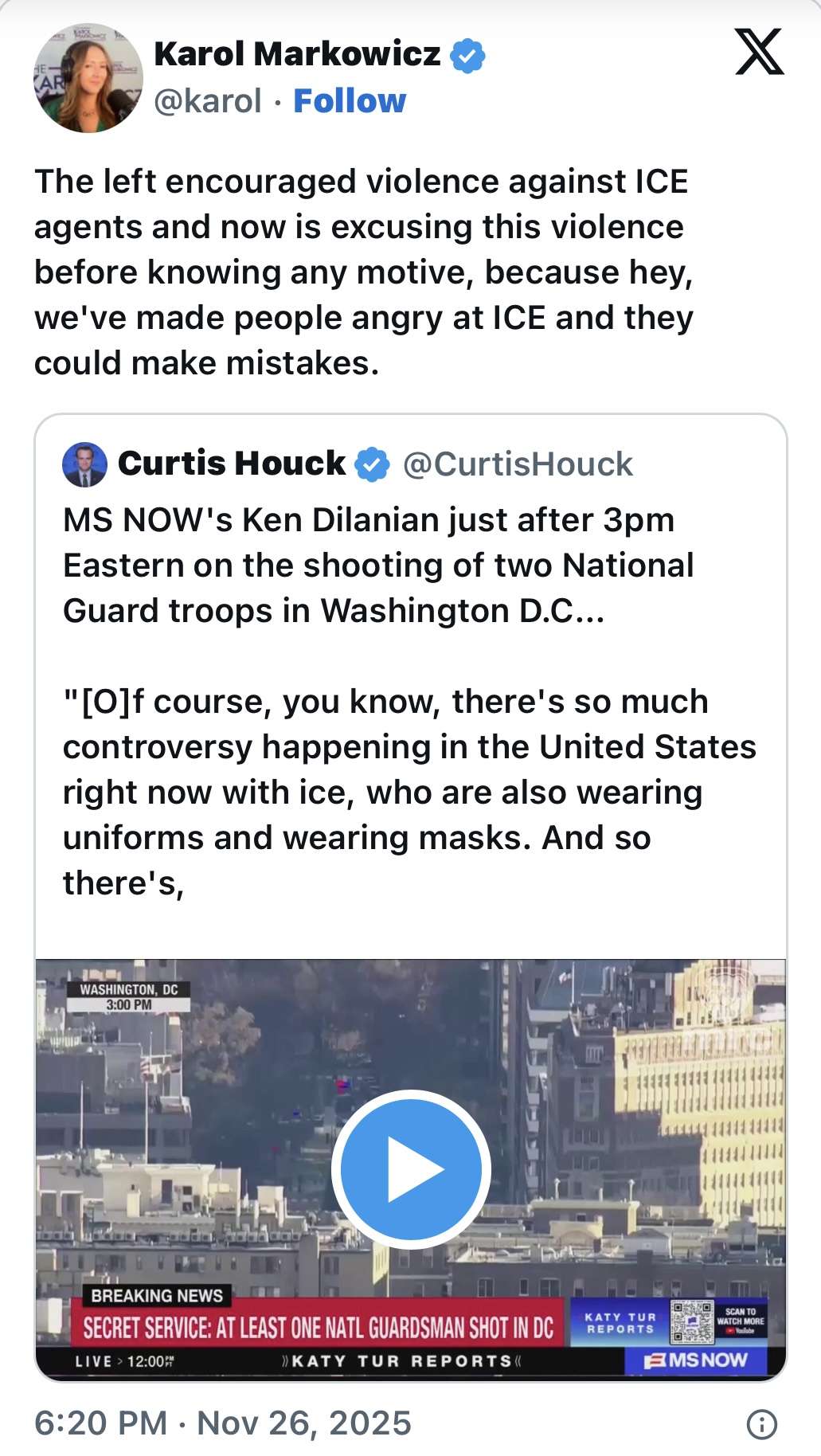This screenshot has width=821, height=1456.
Task: Click Karol Markowicz's blue verified badge
Action: click(467, 55)
